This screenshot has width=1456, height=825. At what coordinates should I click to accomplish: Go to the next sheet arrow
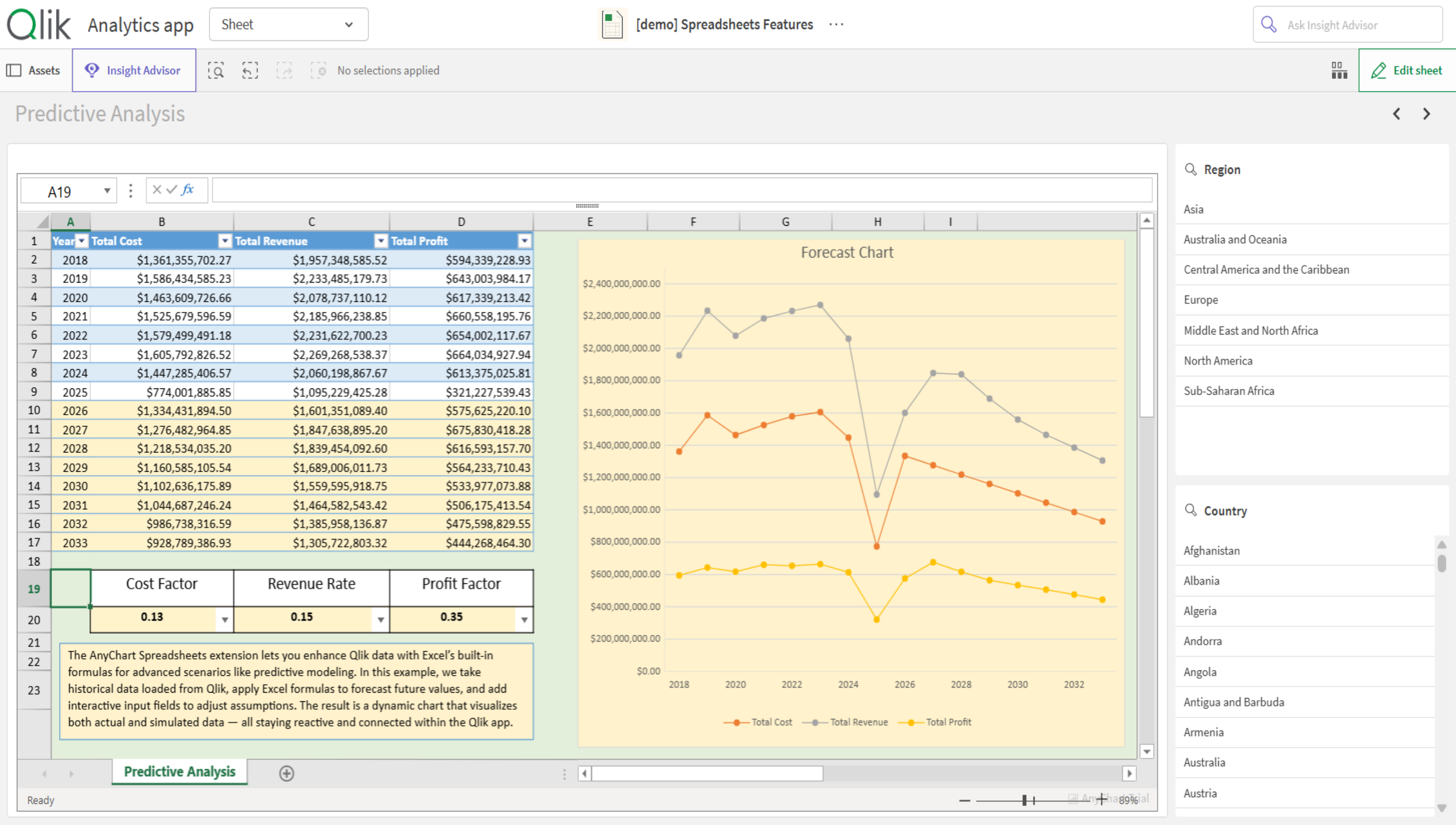[x=1427, y=114]
